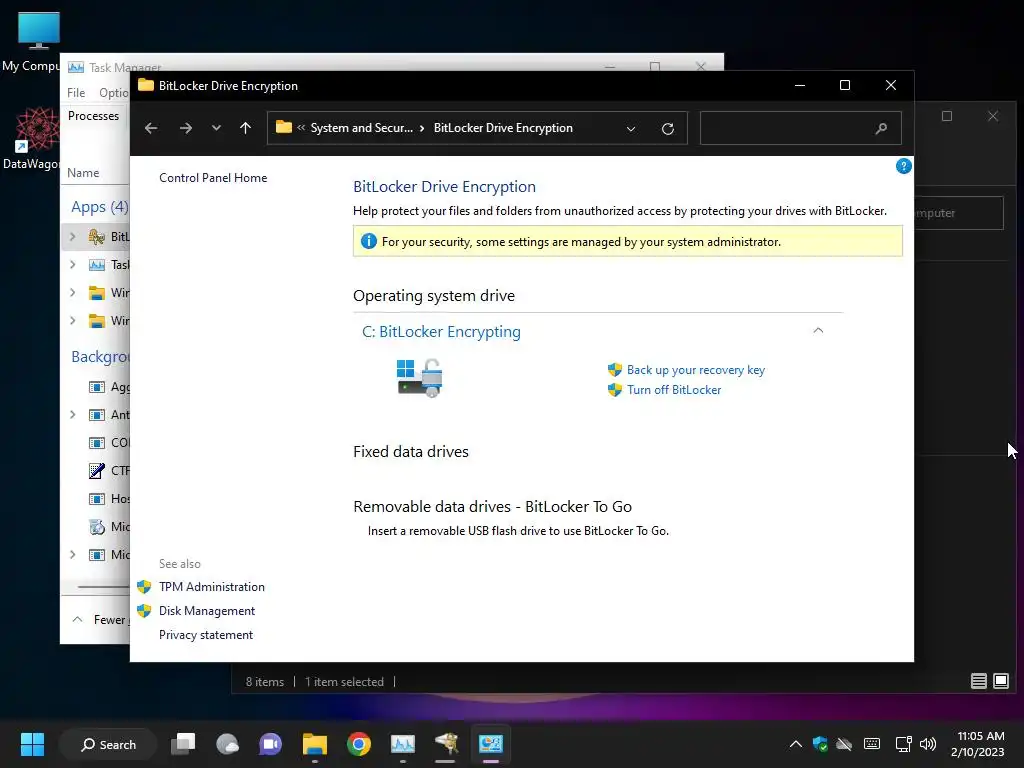The height and width of the screenshot is (768, 1024).
Task: Refresh the BitLocker Drive Encryption page
Action: click(667, 129)
